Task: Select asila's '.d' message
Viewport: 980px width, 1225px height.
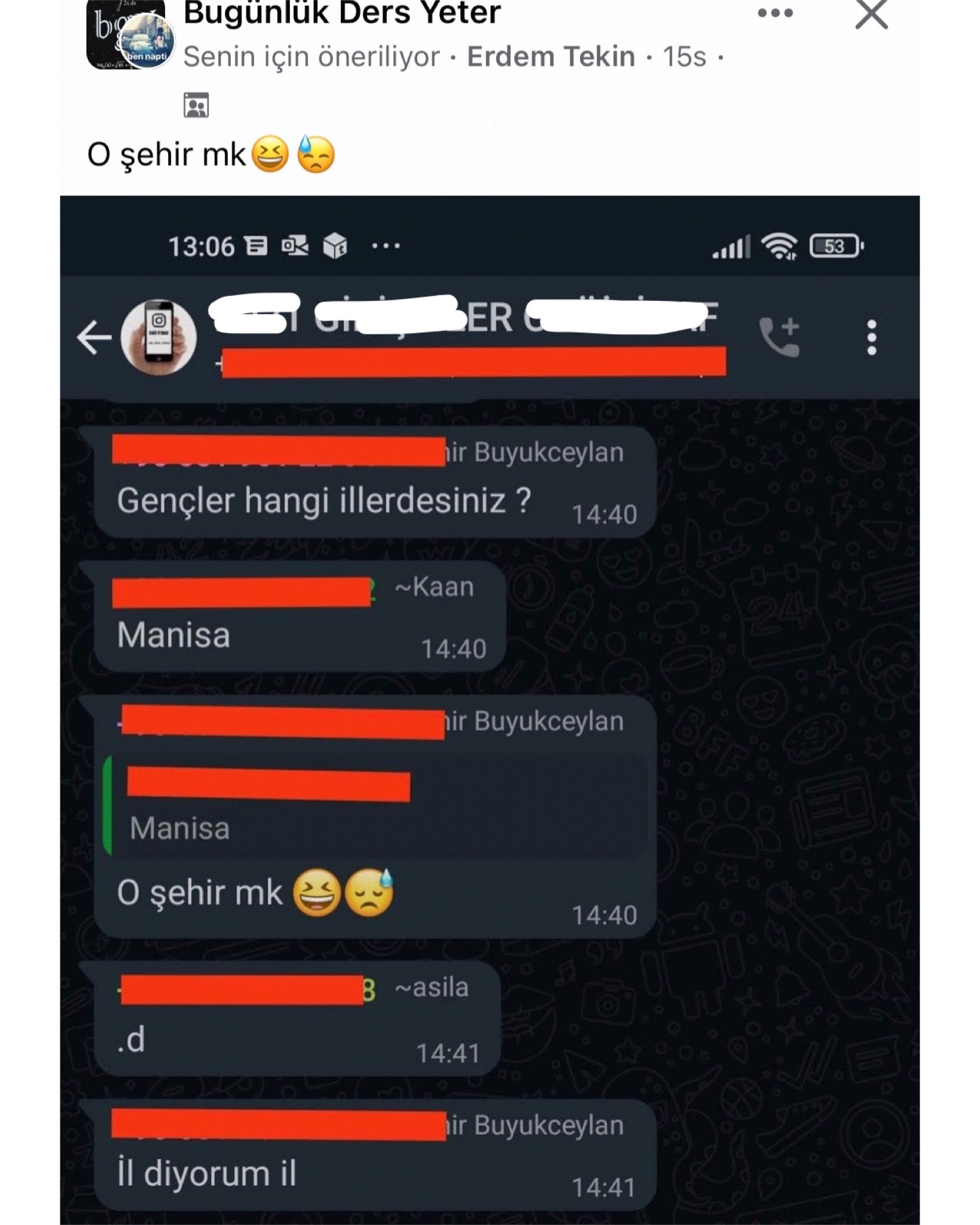Action: coord(297,1017)
